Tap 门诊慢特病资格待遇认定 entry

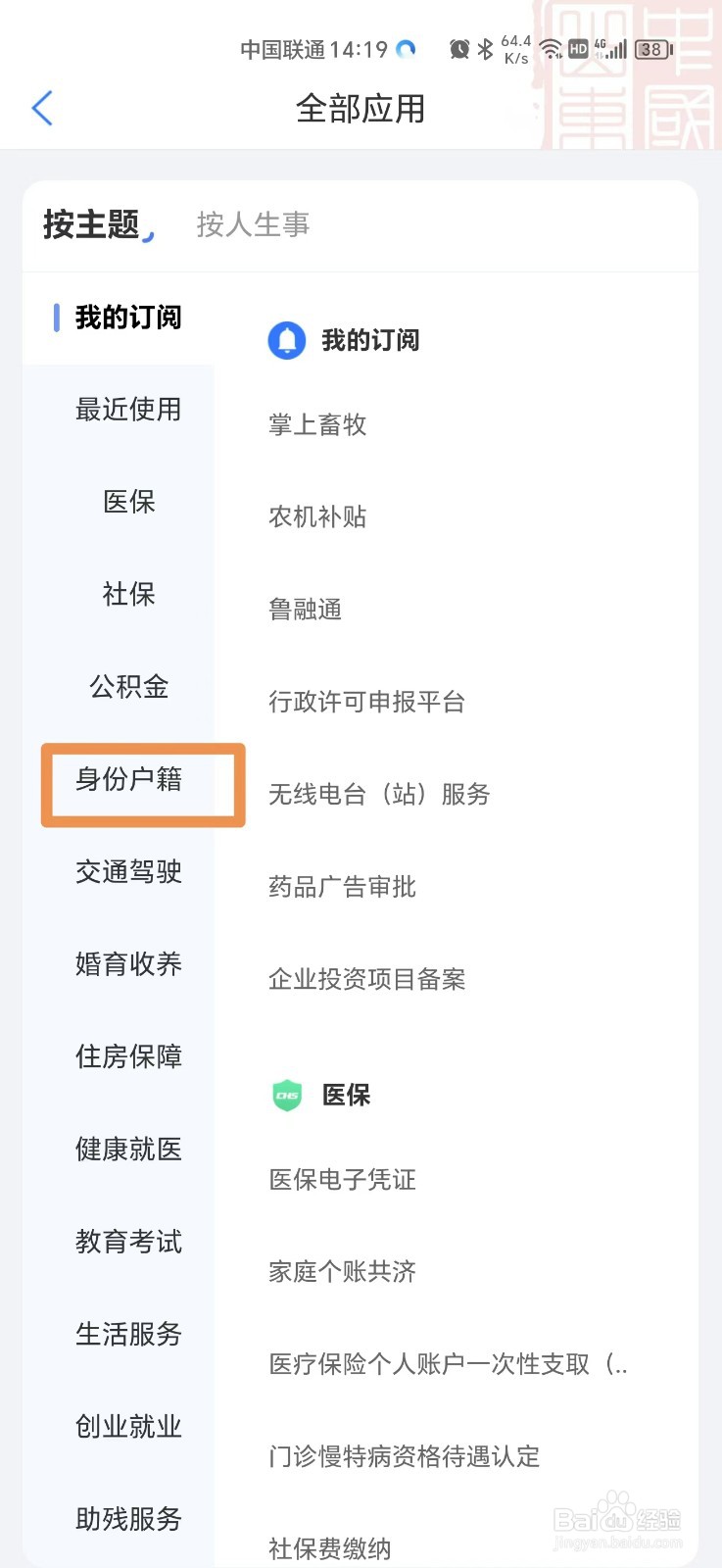tap(404, 1456)
